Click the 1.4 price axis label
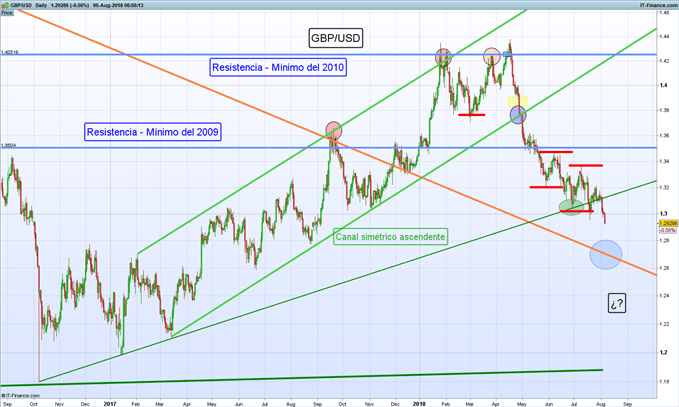 pos(663,85)
